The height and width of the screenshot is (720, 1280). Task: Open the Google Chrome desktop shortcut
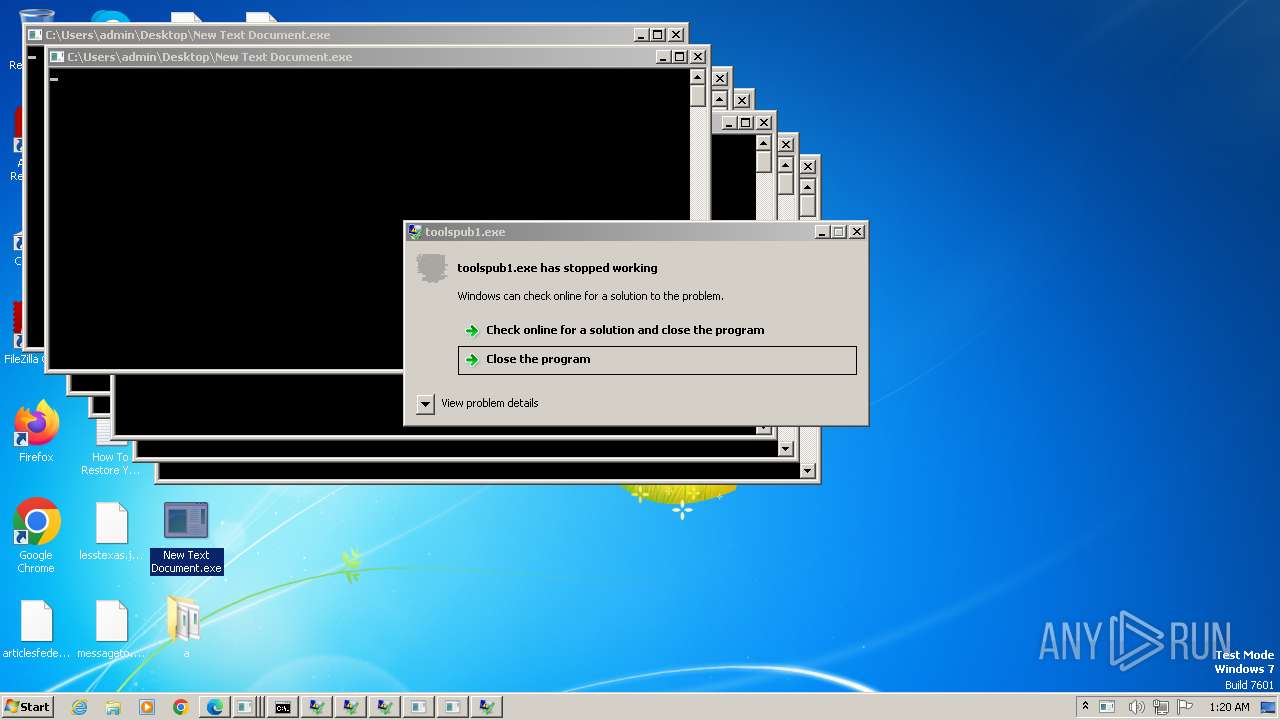(36, 536)
